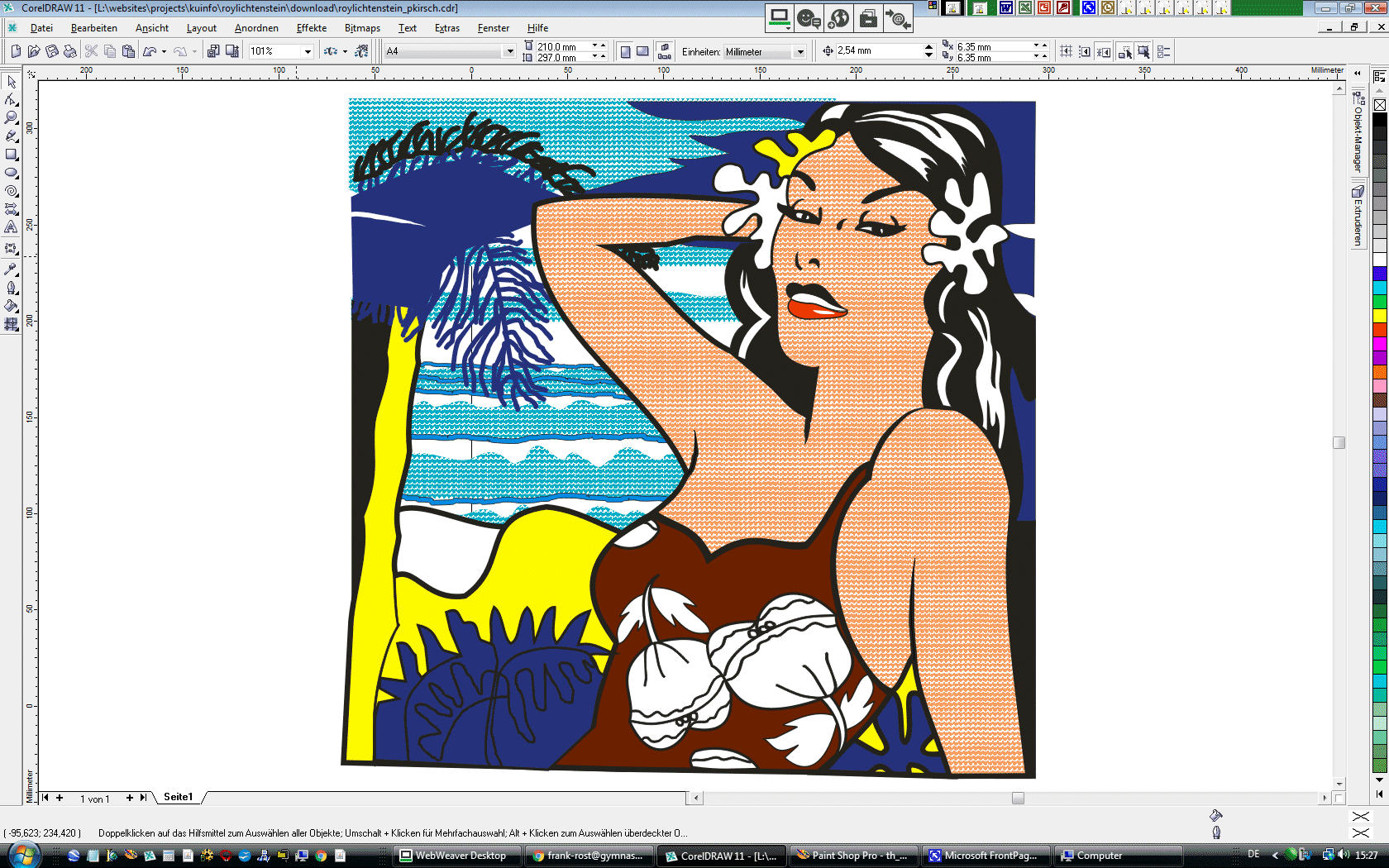Viewport: 1389px width, 868px height.
Task: Select the Text tool
Action: pyautogui.click(x=12, y=227)
